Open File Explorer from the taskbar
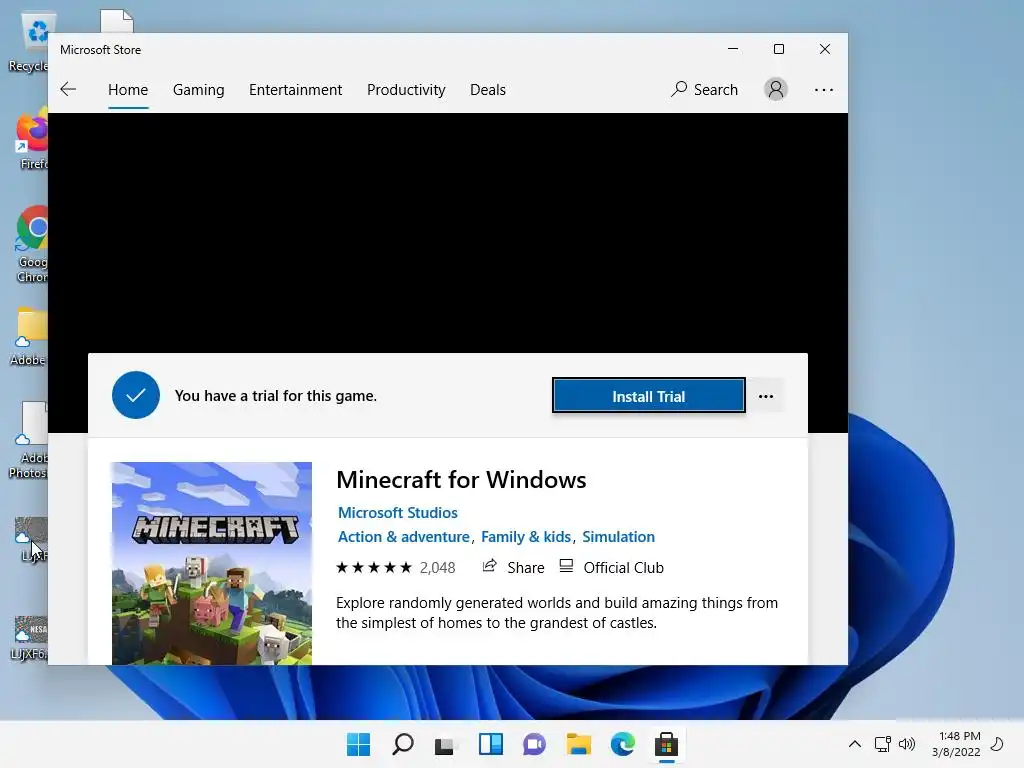This screenshot has width=1024, height=768. pos(579,744)
